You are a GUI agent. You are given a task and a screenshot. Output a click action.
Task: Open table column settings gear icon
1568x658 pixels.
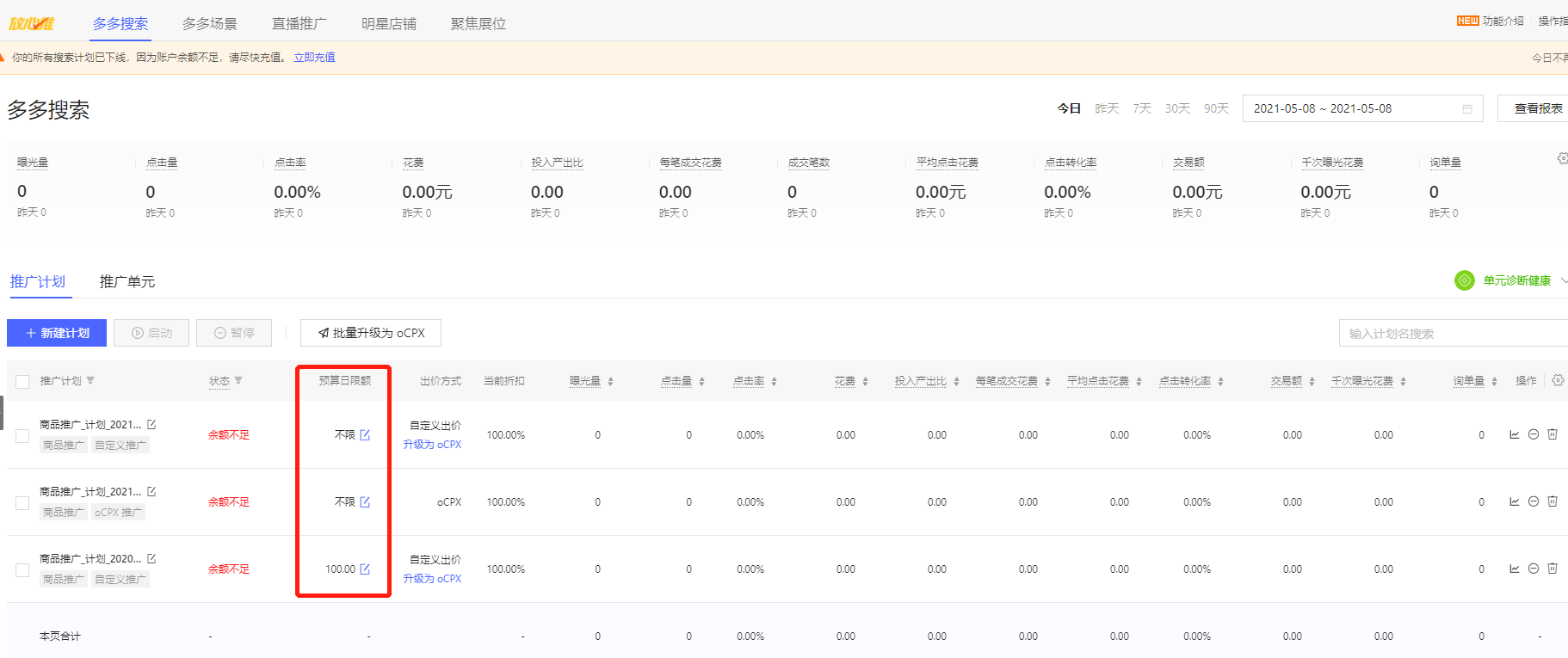tap(1558, 380)
